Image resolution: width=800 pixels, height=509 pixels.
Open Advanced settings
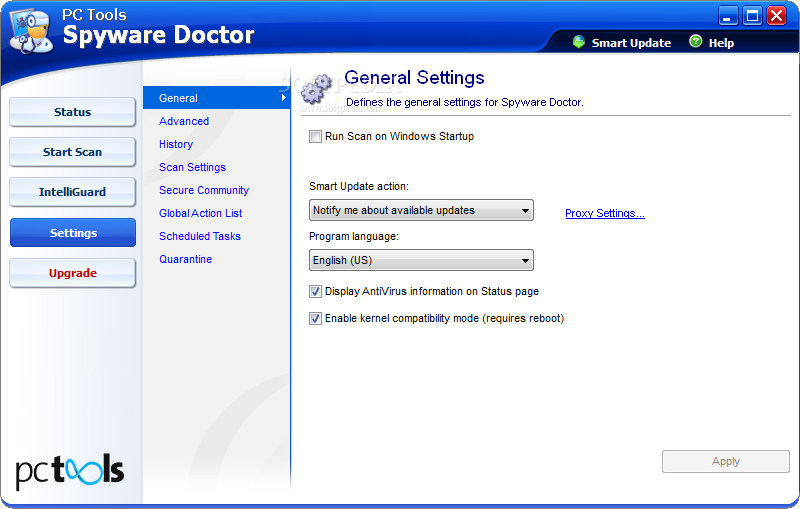[x=184, y=121]
